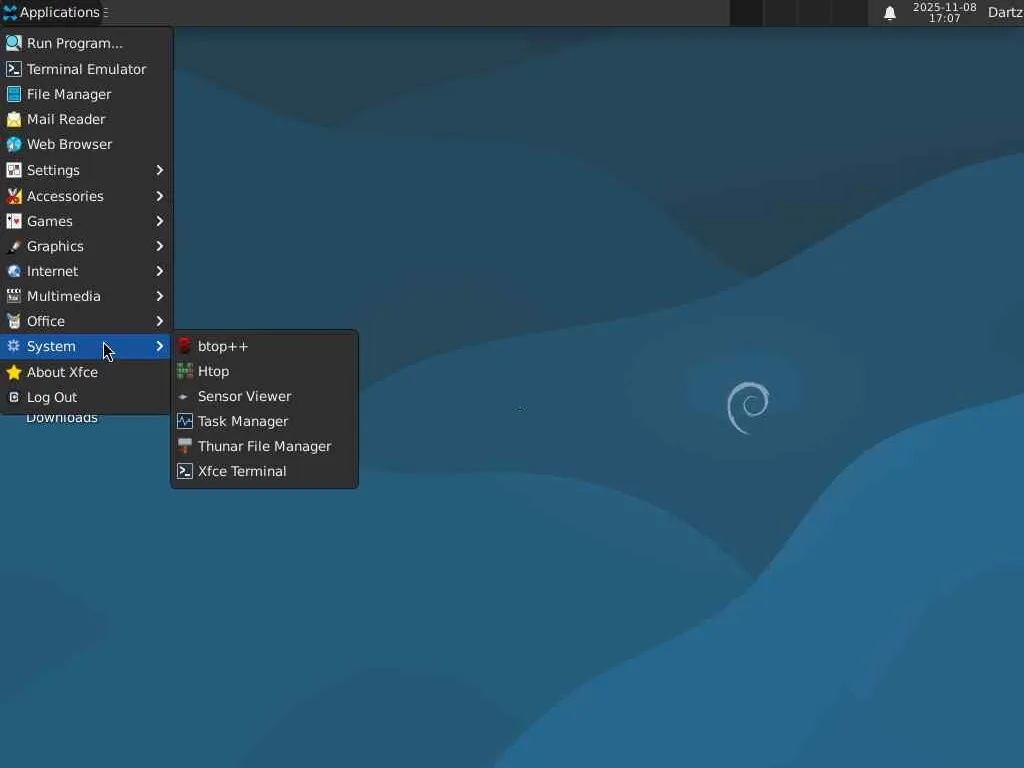Image resolution: width=1024 pixels, height=768 pixels.
Task: Click the first workspace in the switcher
Action: click(746, 13)
